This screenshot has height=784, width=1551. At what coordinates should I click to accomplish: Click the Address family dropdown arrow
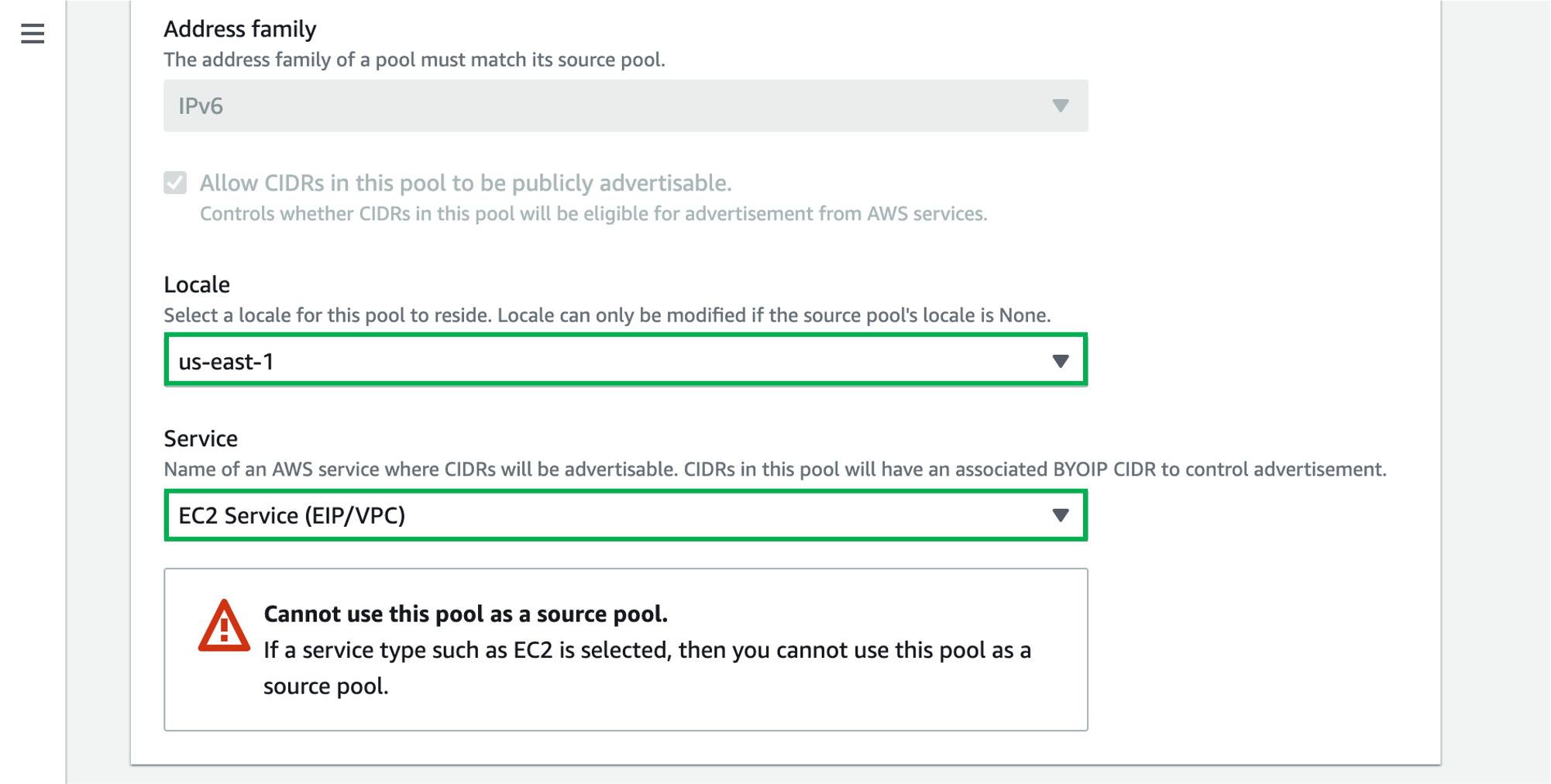coord(1060,105)
